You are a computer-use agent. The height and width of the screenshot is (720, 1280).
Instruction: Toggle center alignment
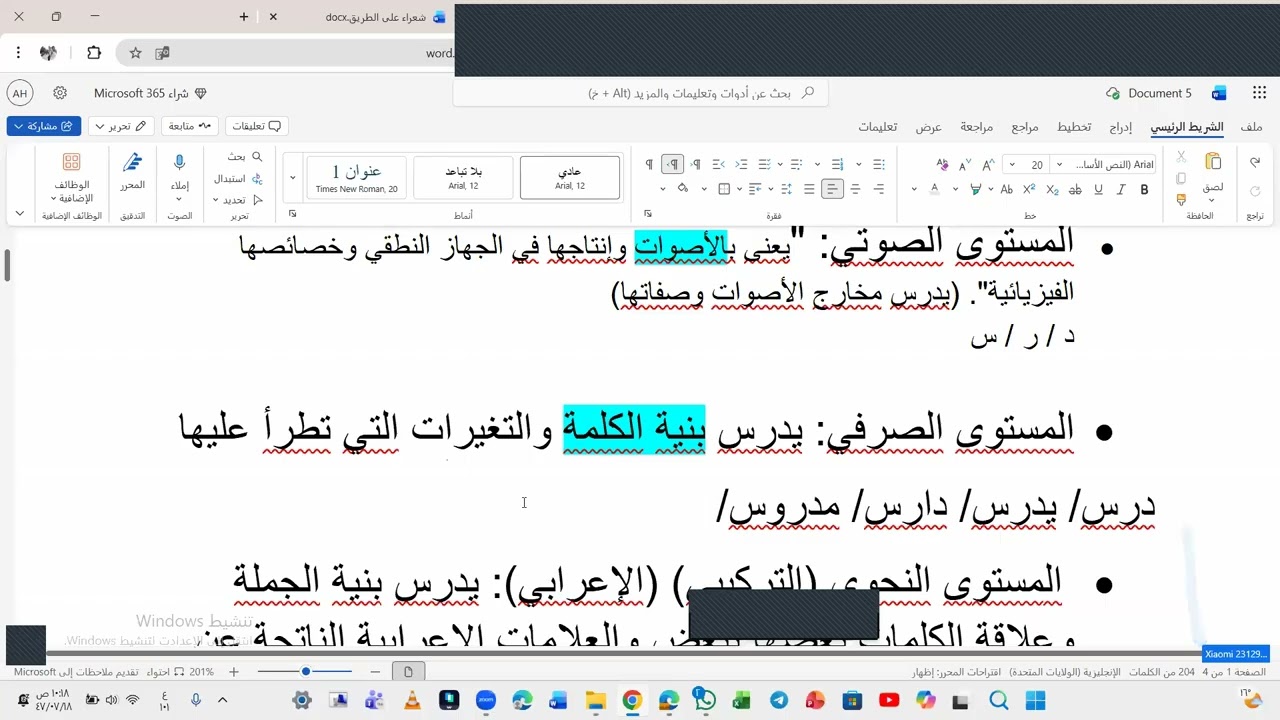click(x=855, y=189)
